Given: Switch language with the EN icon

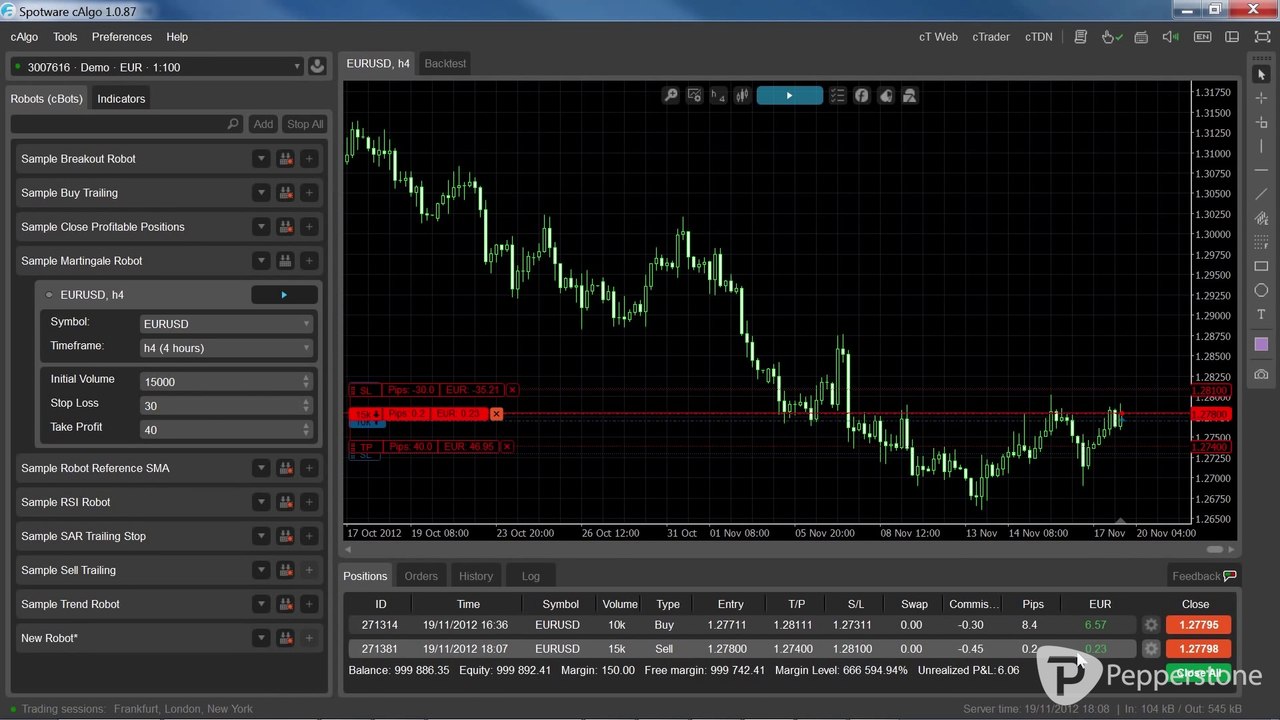Looking at the screenshot, I should click(x=1202, y=37).
